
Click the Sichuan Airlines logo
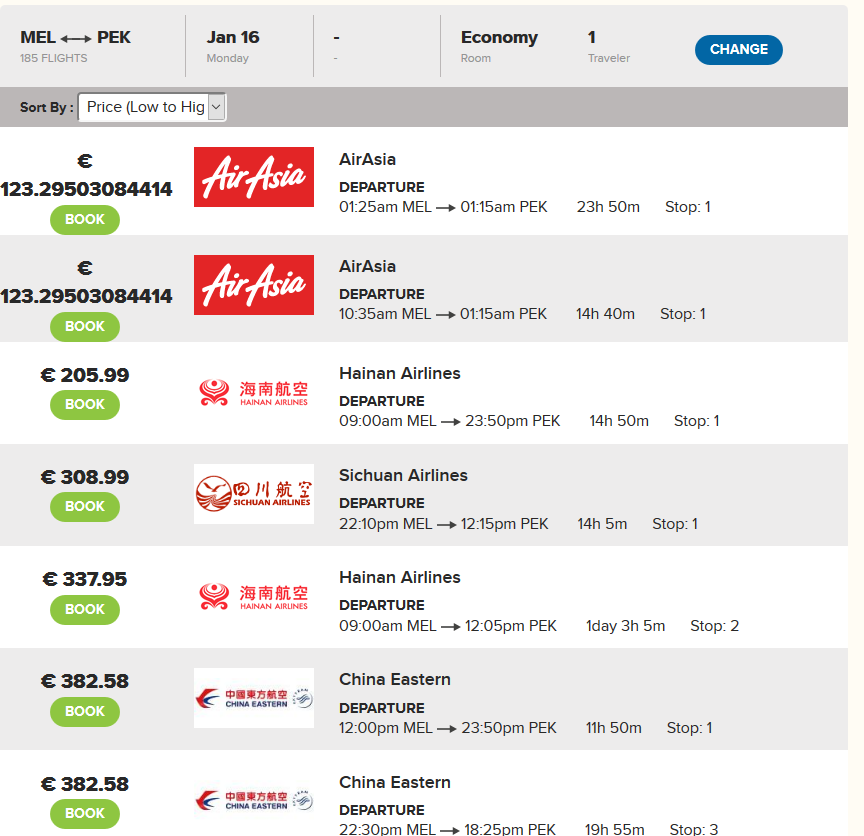point(253,494)
